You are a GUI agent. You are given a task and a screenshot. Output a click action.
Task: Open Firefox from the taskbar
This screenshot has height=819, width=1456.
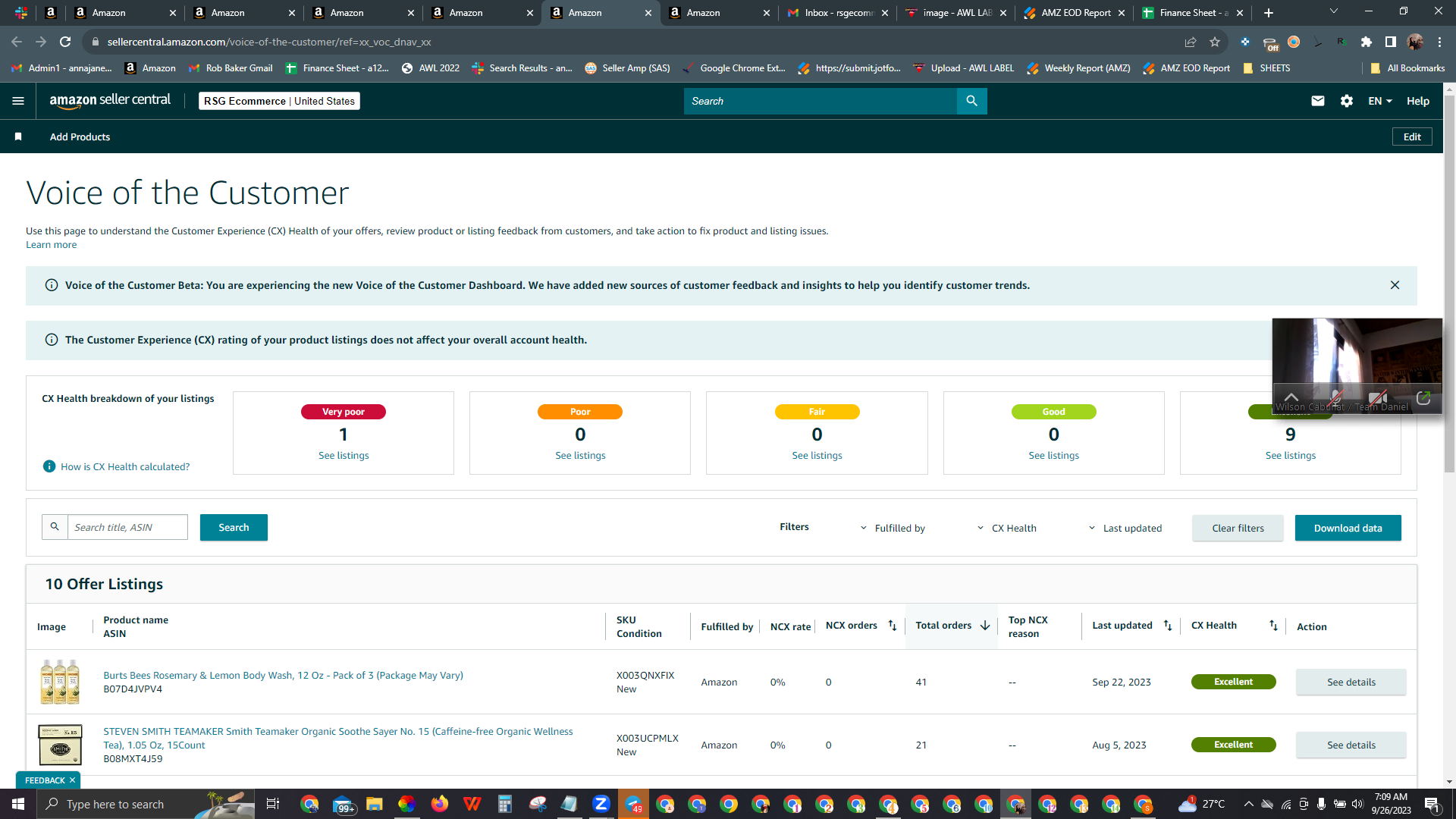click(x=440, y=804)
